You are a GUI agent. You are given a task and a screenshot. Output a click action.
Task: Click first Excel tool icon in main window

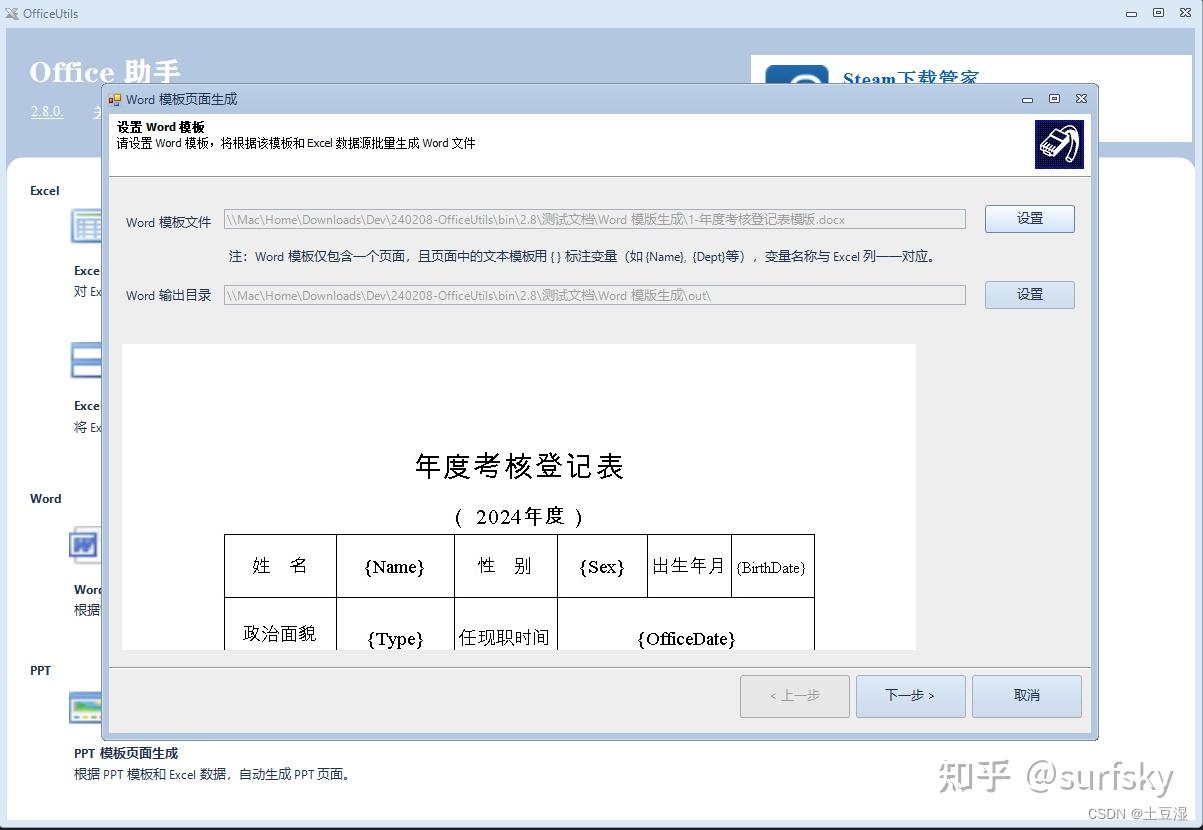click(x=86, y=226)
